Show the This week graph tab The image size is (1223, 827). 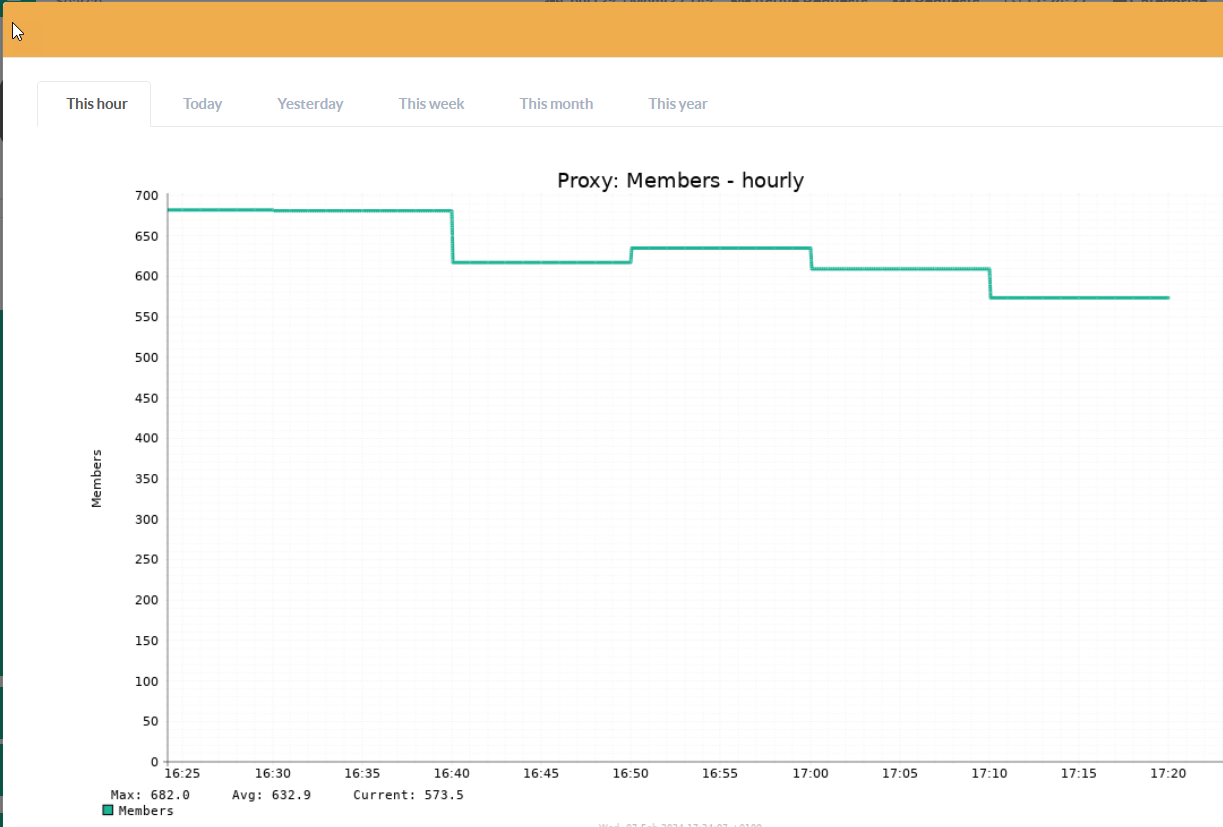(431, 104)
